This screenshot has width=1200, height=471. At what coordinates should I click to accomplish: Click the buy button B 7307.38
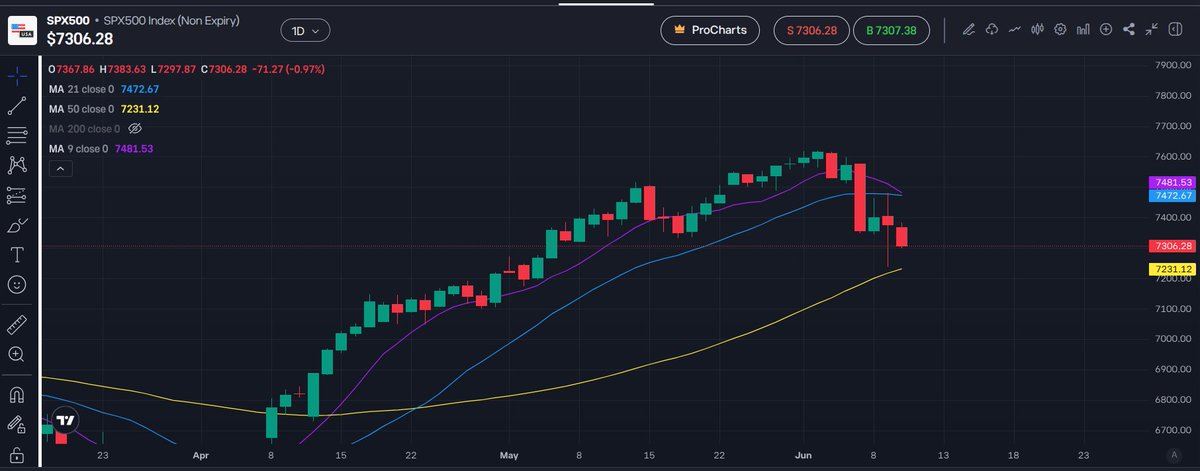click(892, 30)
